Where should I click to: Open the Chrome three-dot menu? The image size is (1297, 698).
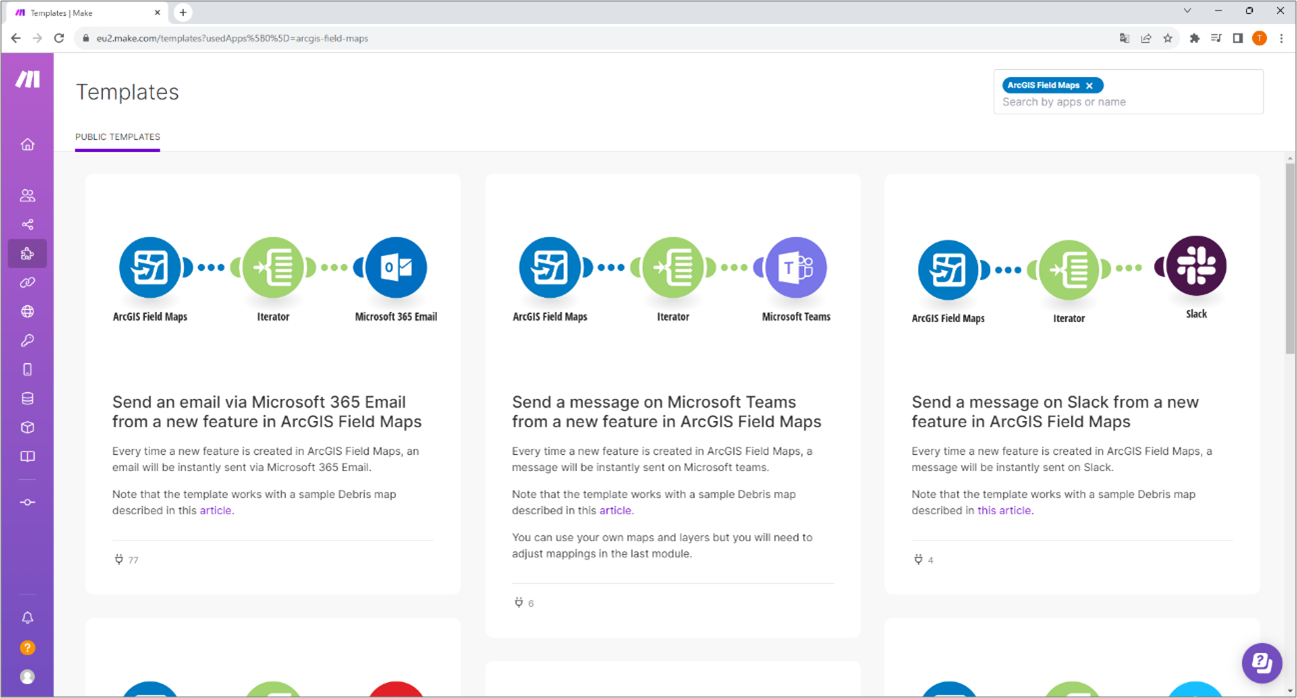point(1281,38)
